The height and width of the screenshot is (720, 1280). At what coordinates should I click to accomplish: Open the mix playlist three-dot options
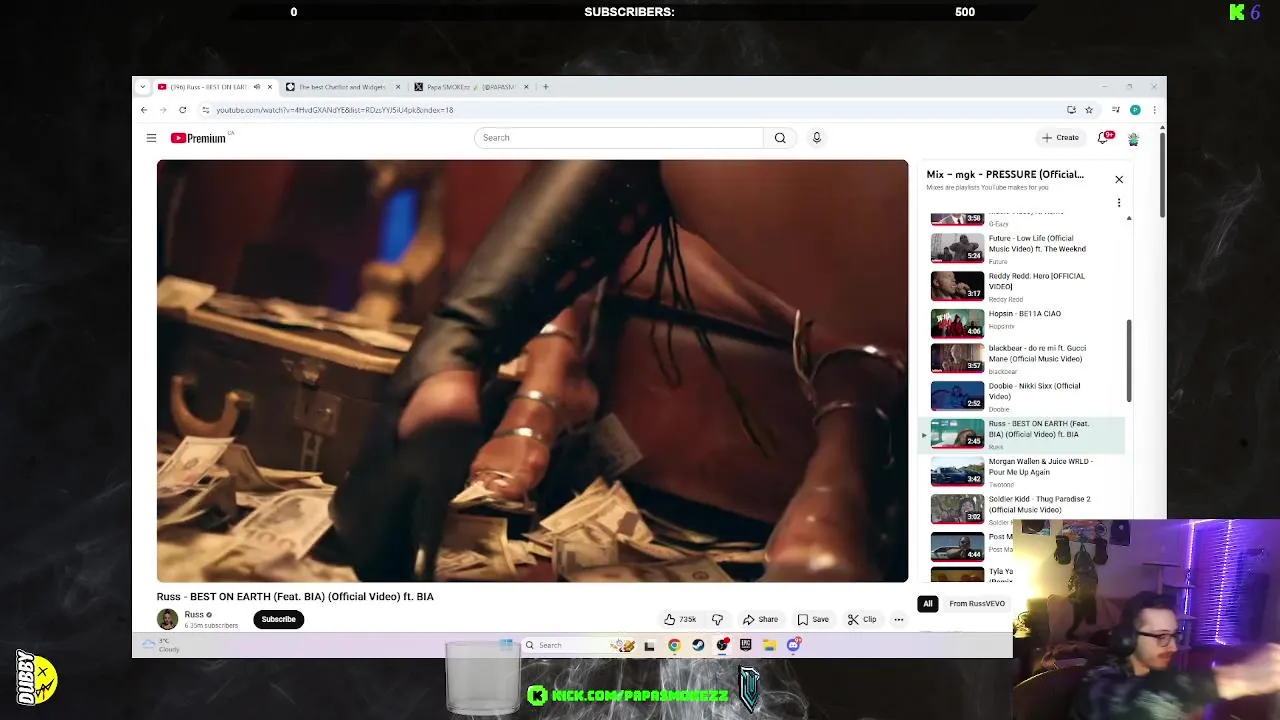[x=1119, y=202]
